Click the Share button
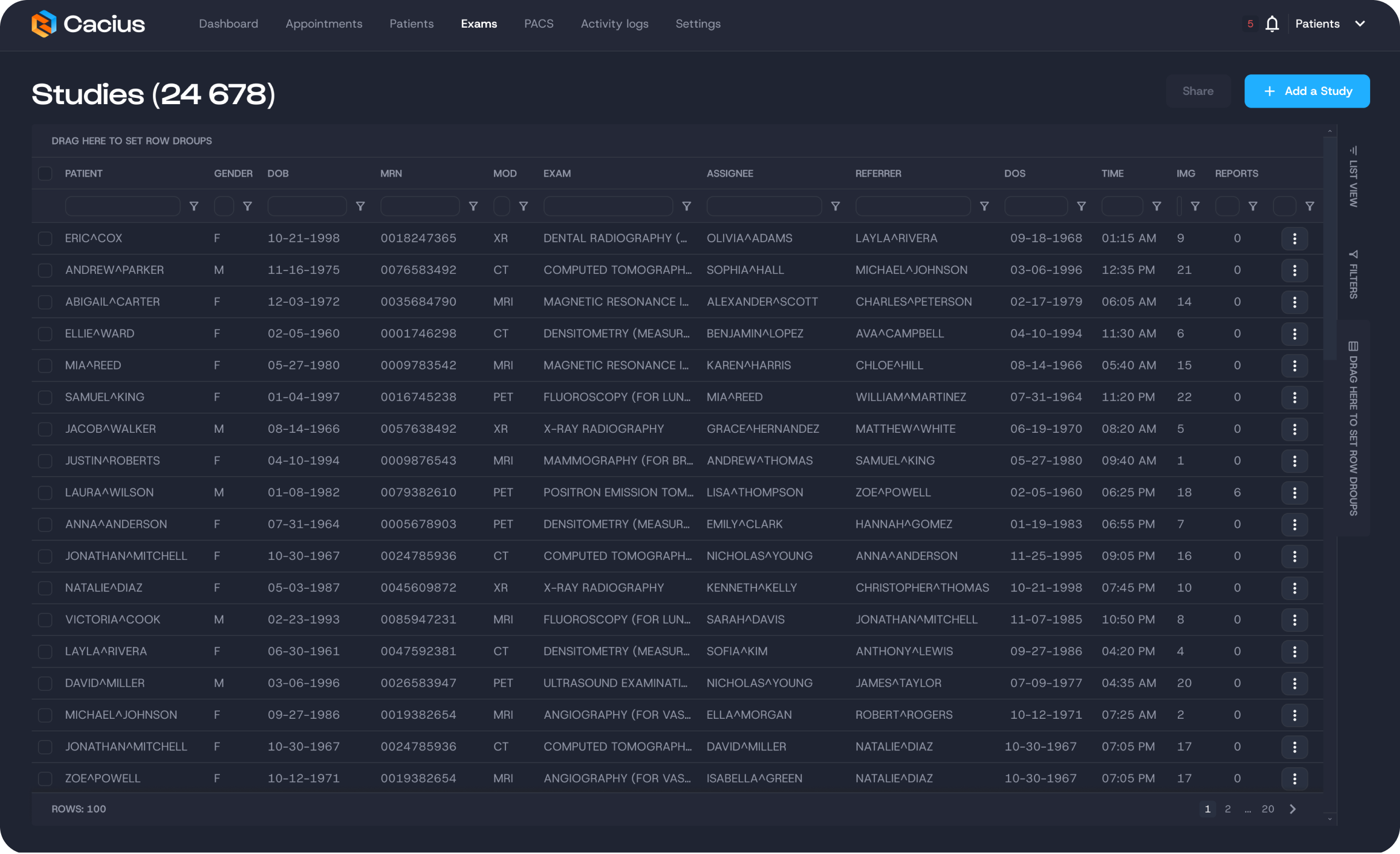This screenshot has width=1400, height=854. click(1198, 91)
